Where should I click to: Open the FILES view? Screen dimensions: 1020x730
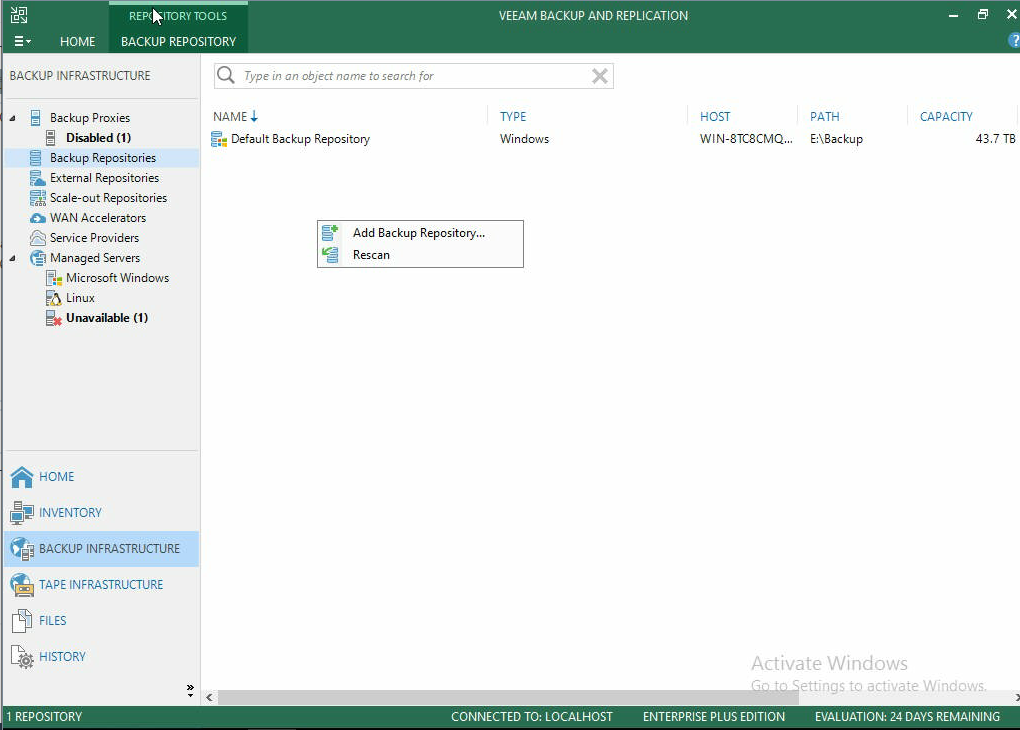pos(101,621)
